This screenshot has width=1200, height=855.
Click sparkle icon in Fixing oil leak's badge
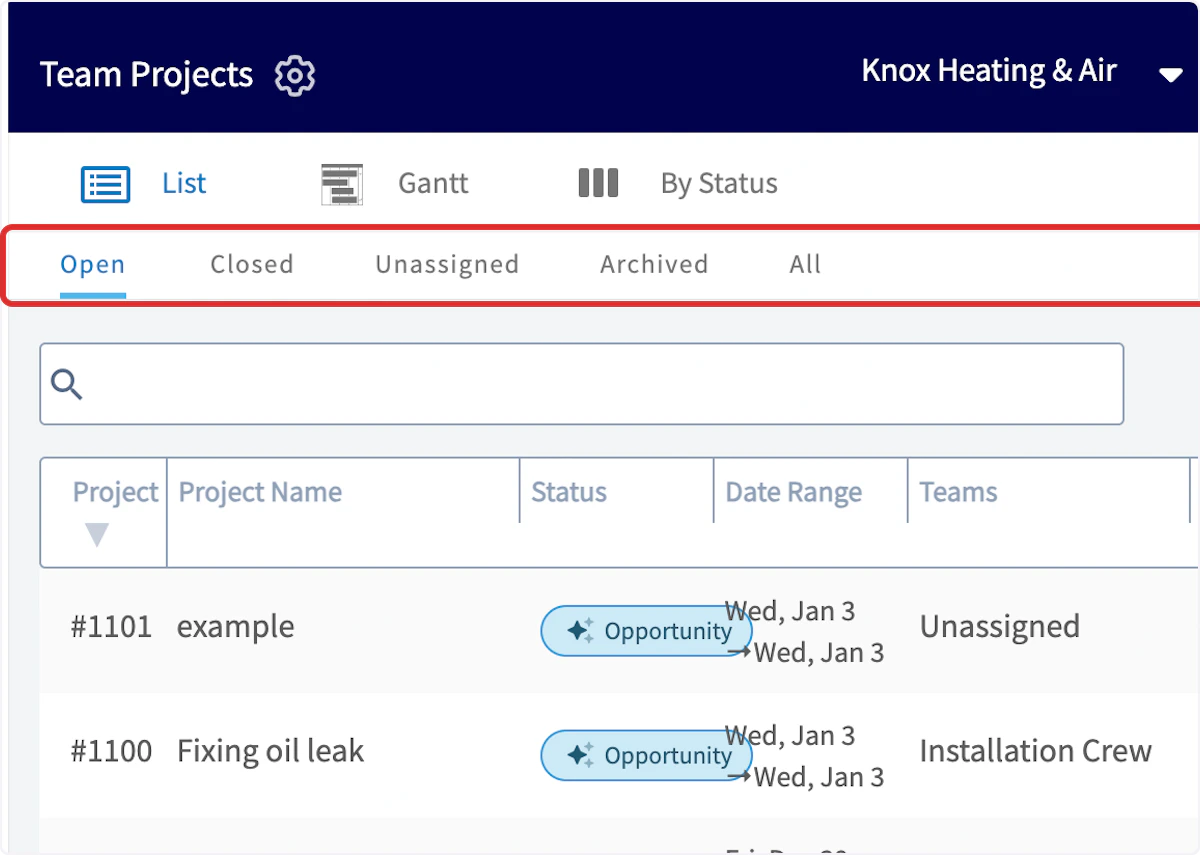[x=581, y=755]
